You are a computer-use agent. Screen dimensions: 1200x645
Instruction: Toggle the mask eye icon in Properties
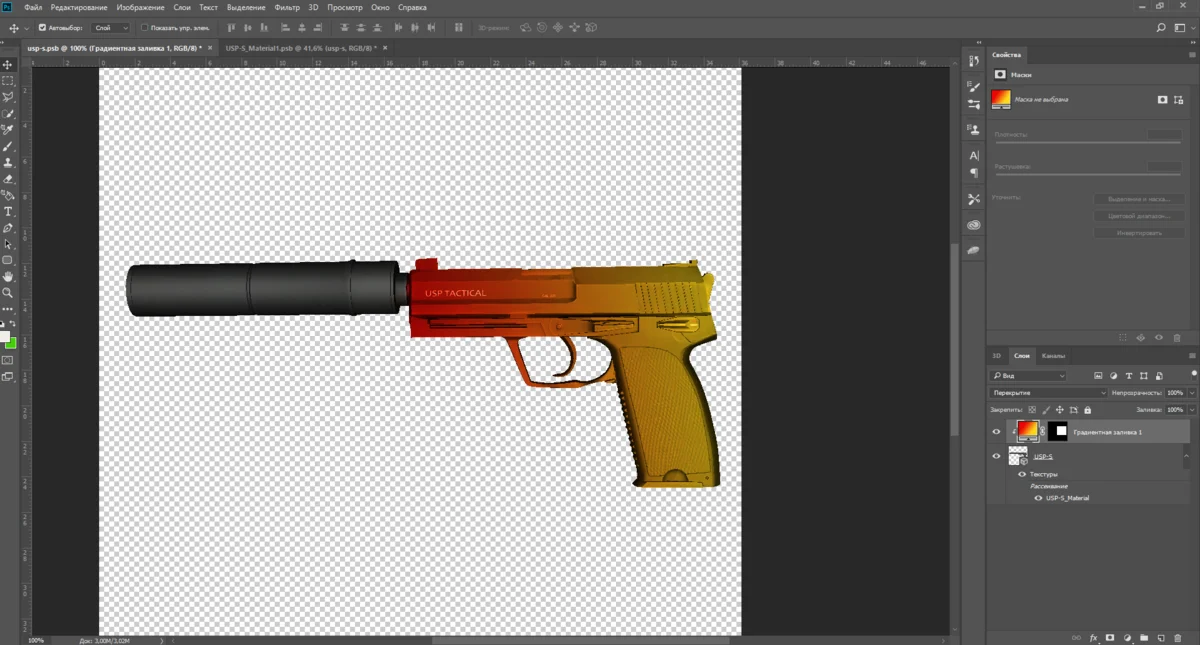(1160, 338)
